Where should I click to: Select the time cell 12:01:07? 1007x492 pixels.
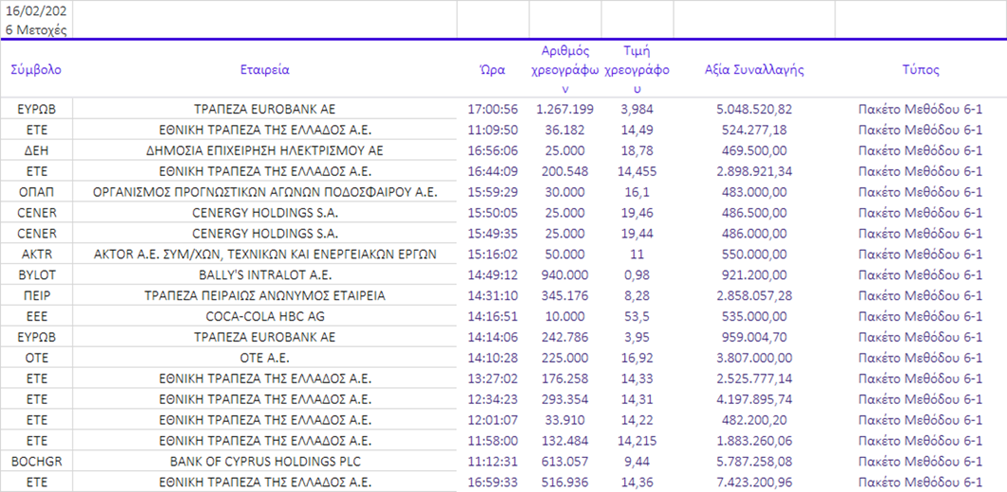click(493, 420)
